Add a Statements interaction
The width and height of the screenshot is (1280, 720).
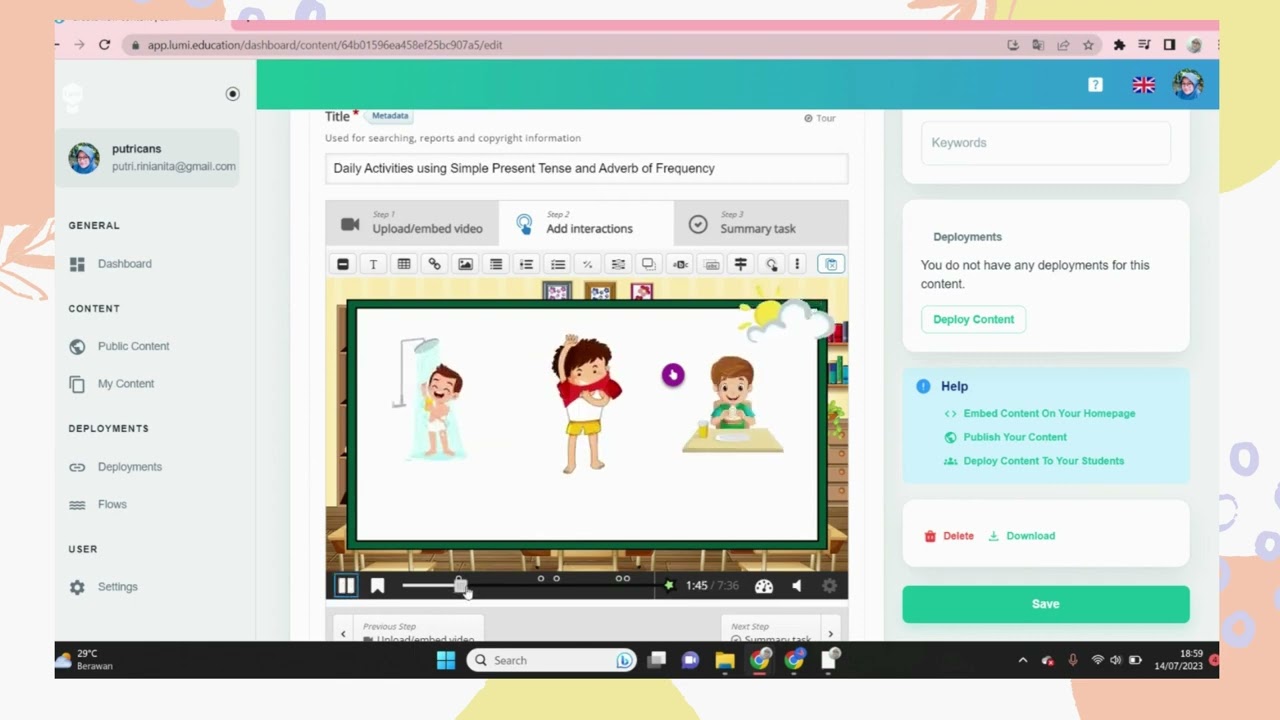click(496, 264)
